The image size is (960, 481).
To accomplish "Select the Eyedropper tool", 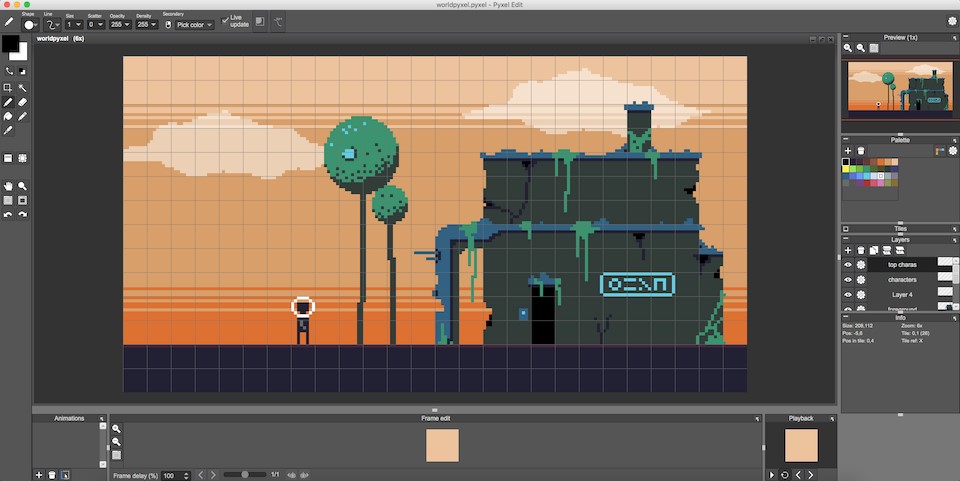I will (8, 130).
